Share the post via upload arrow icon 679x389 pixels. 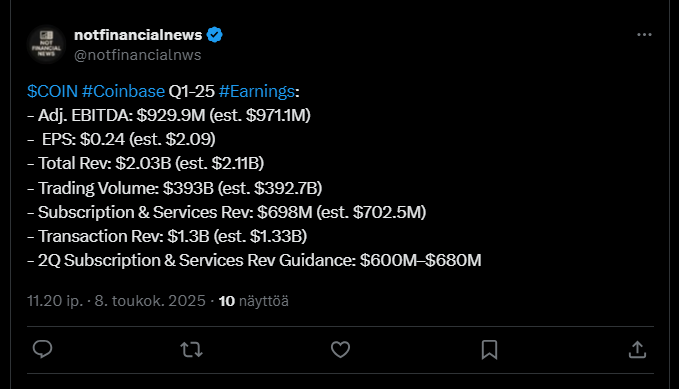click(637, 349)
